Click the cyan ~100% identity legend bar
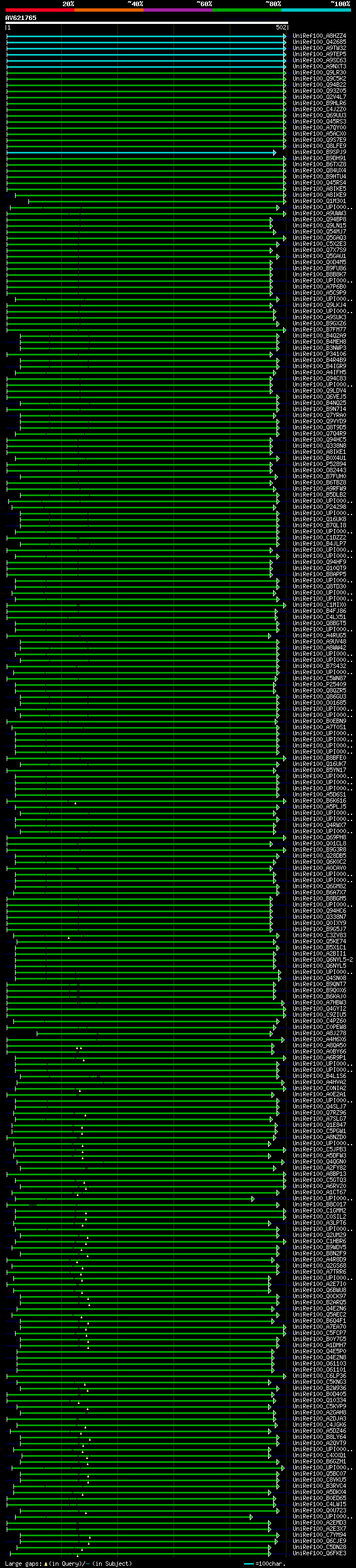 pos(316,10)
